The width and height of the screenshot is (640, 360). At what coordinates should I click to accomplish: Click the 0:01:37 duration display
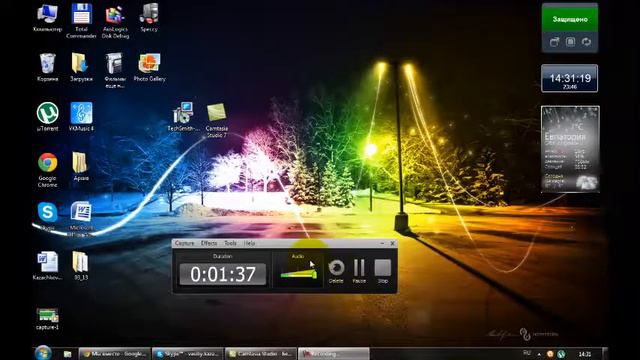tap(223, 274)
